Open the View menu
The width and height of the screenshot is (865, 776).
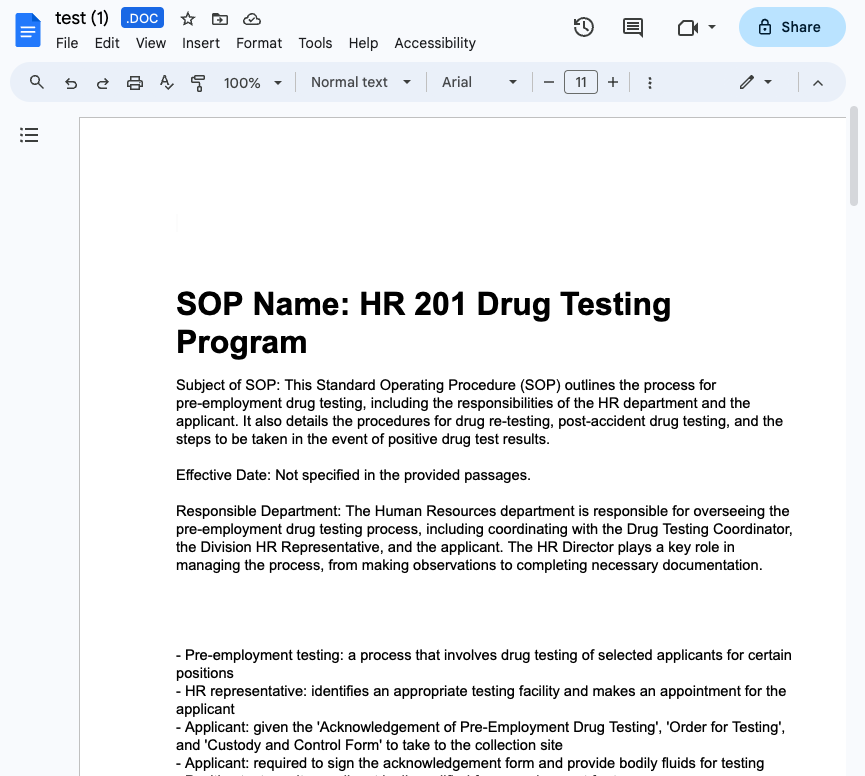(151, 43)
